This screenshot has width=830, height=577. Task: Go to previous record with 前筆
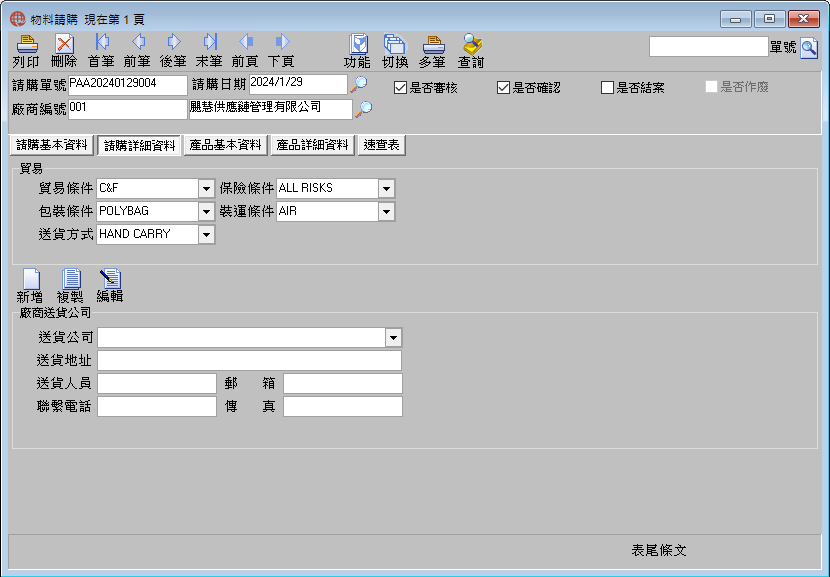click(138, 51)
